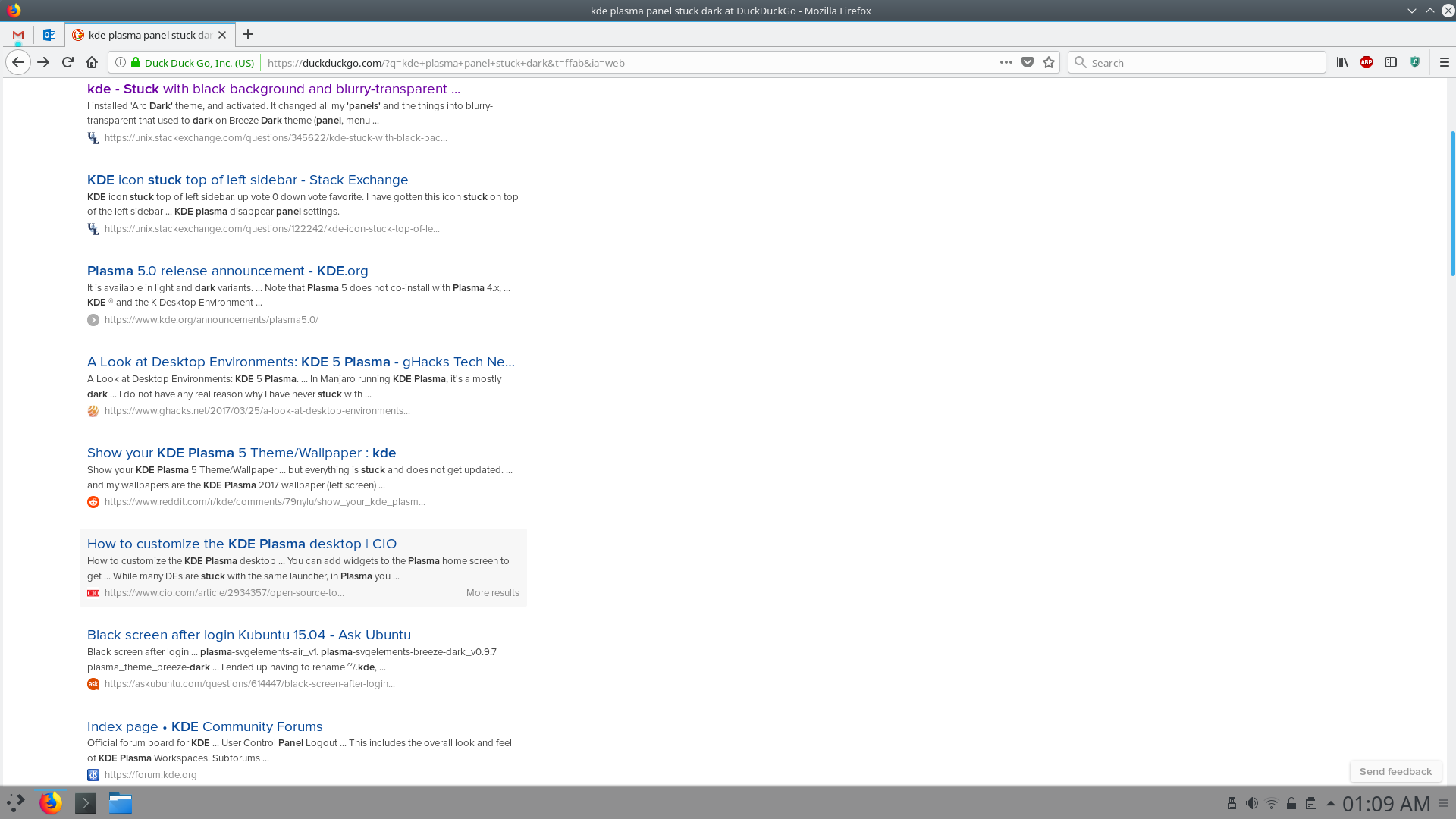
Task: Open 'Plasma 5.0 release announcement' result
Action: (227, 271)
